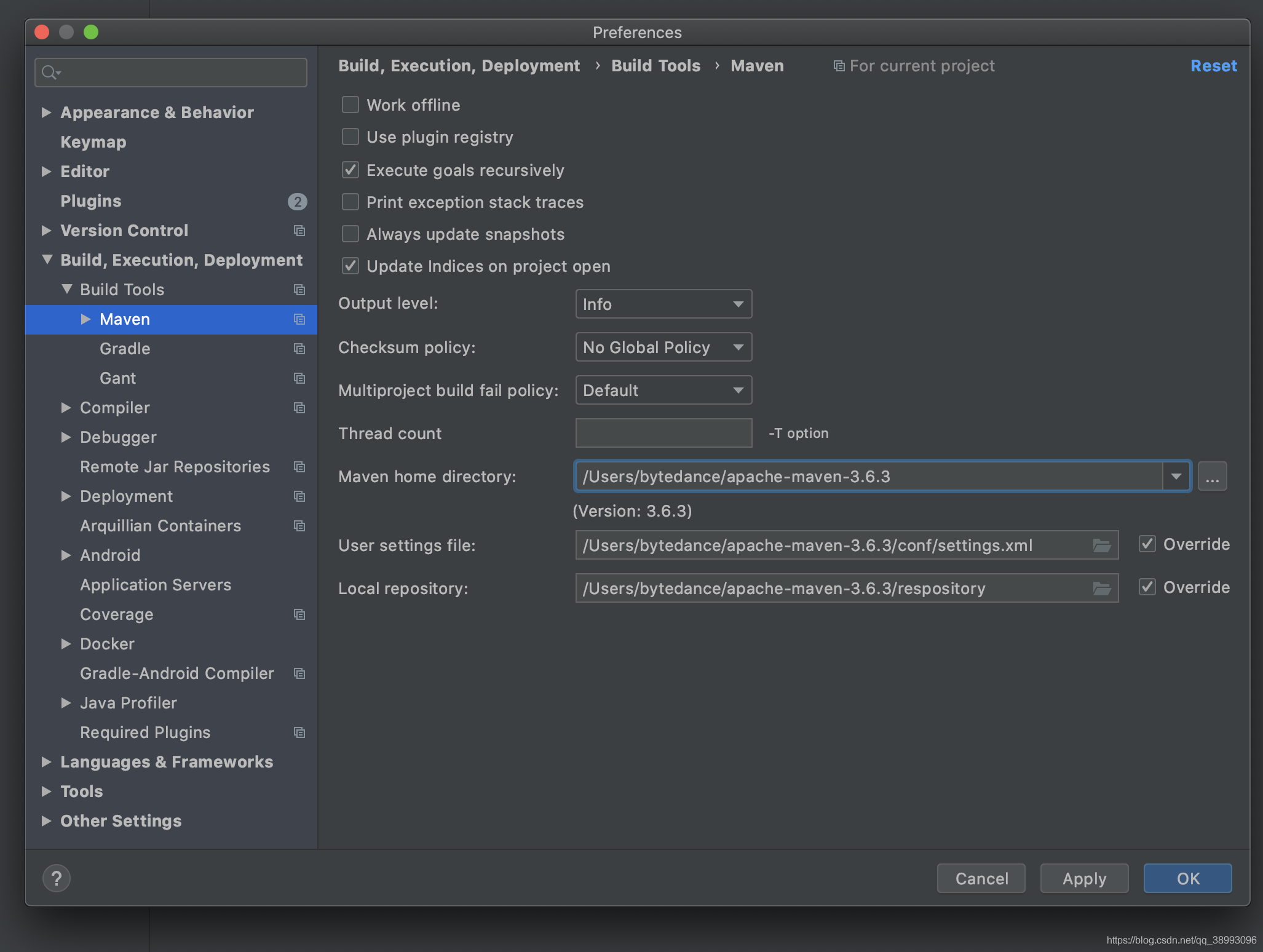Expand Version Control section arrow
Viewport: 1263px width, 952px height.
46,231
